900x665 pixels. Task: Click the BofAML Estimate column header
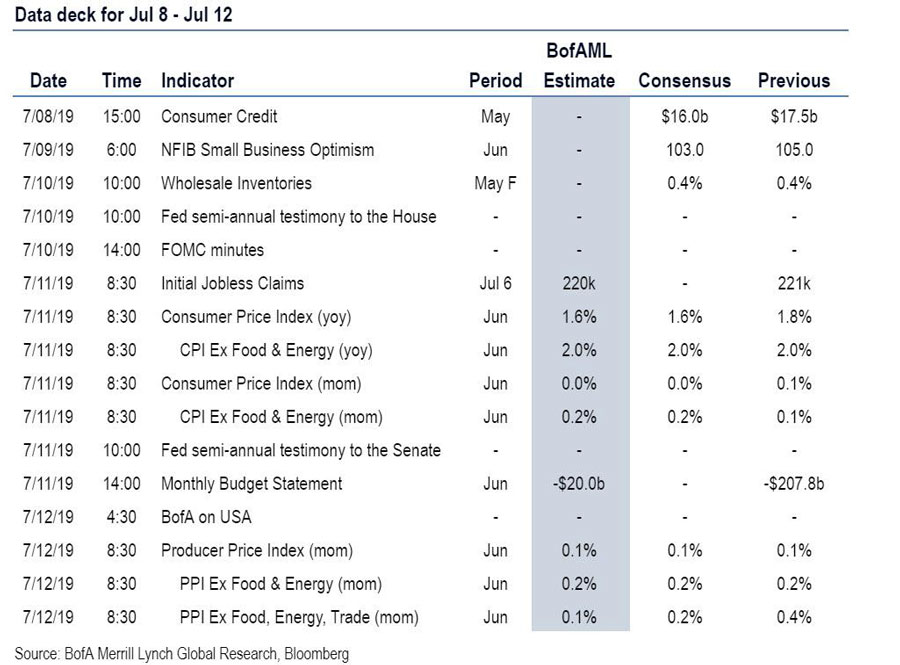(x=579, y=65)
